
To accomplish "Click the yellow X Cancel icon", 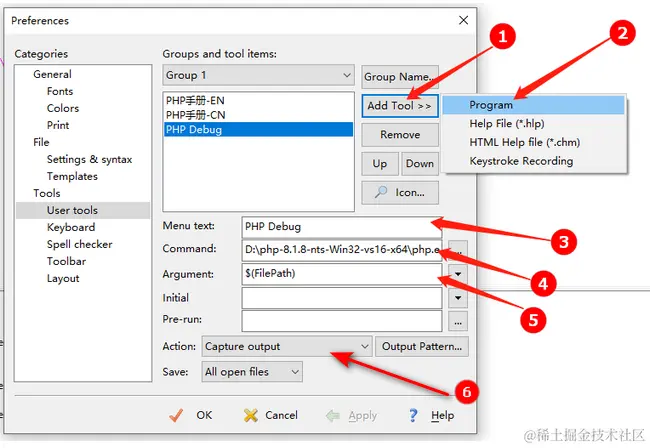I will click(x=251, y=415).
